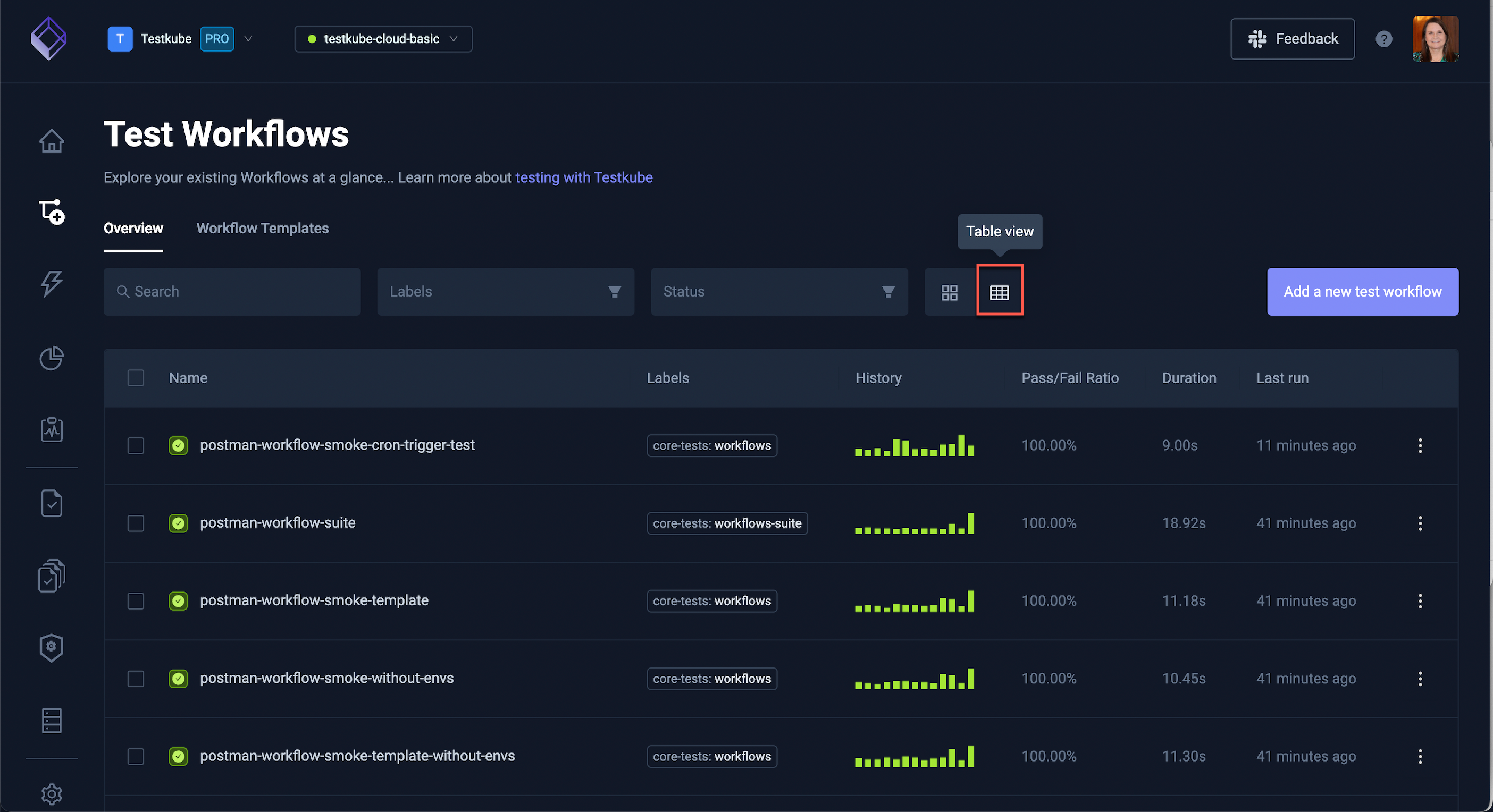Check the postman-workflow-smoke-cron-trigger-test row checkbox
1493x812 pixels.
click(136, 445)
